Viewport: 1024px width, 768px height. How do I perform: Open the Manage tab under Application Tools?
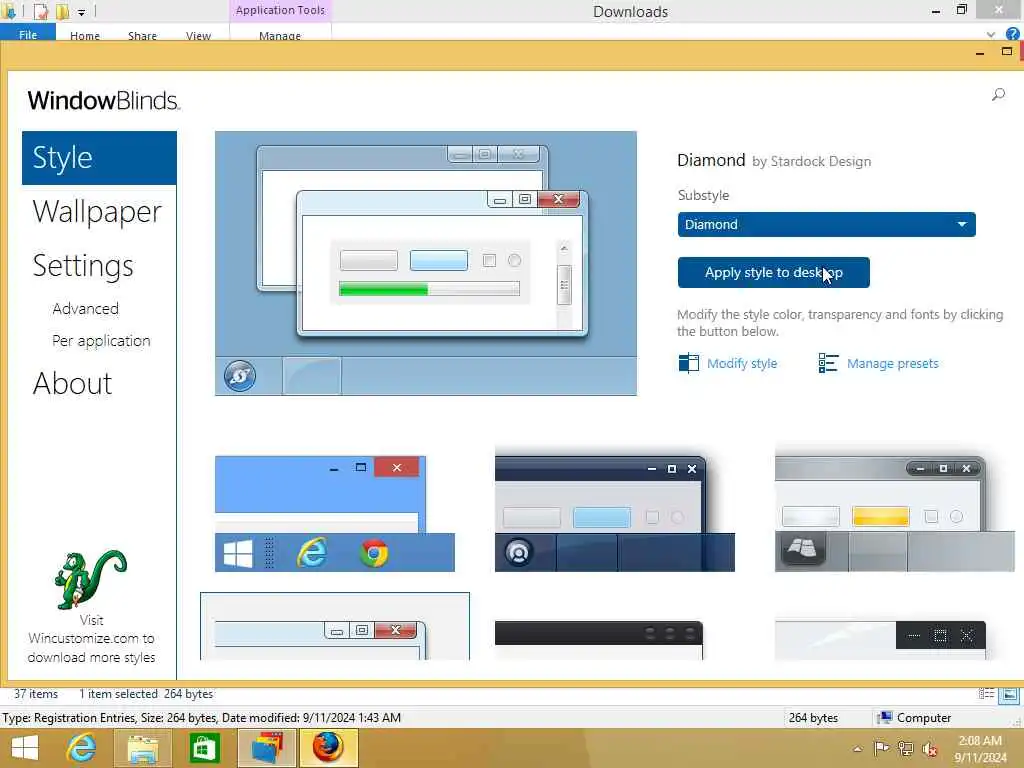click(280, 35)
